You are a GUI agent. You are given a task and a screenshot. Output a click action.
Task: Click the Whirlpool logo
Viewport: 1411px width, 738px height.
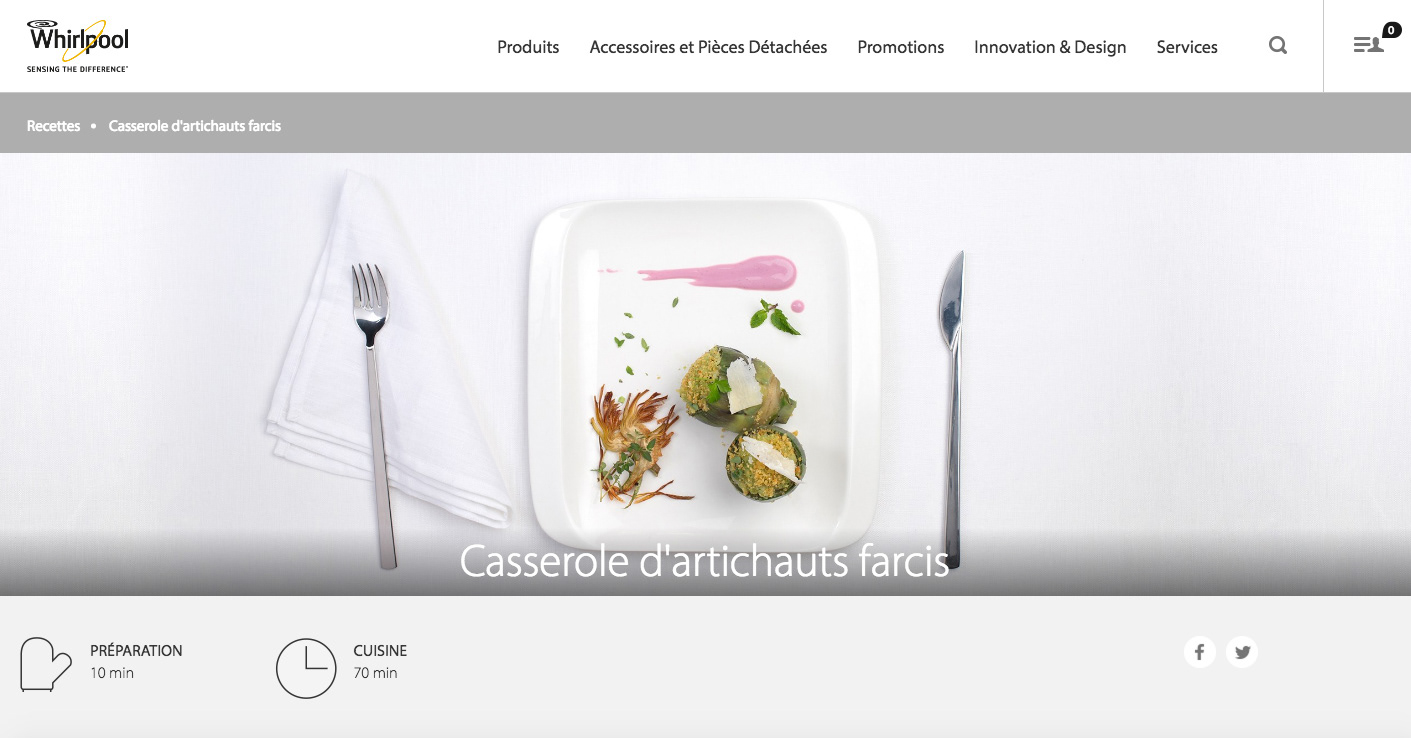[x=78, y=46]
